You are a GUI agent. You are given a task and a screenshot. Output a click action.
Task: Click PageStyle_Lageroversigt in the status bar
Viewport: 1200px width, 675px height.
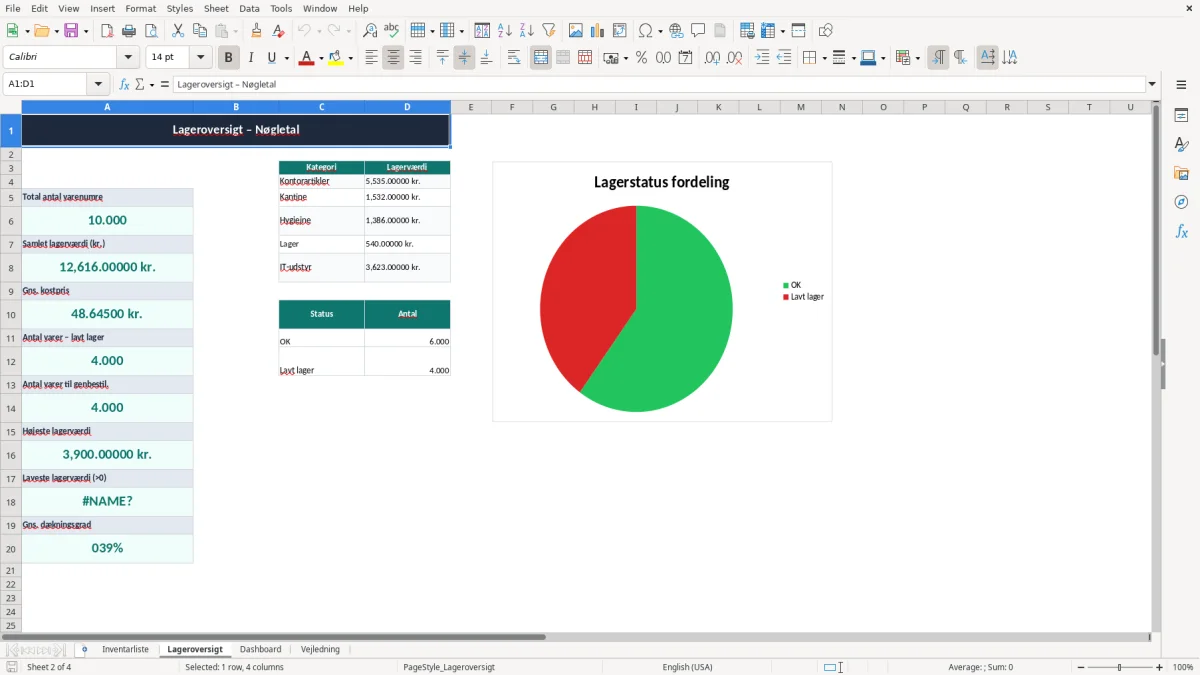coord(448,667)
